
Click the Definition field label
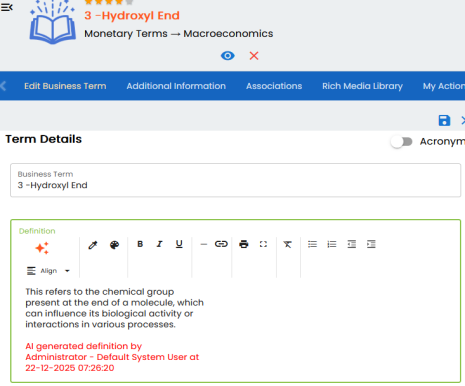click(37, 231)
